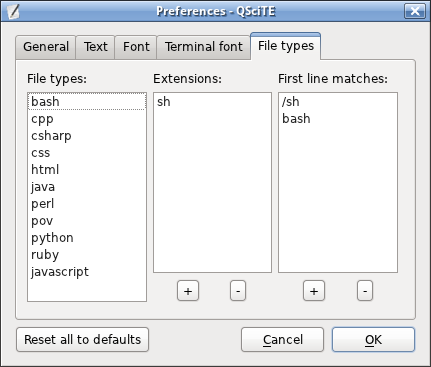Open the Text tab

point(95,47)
